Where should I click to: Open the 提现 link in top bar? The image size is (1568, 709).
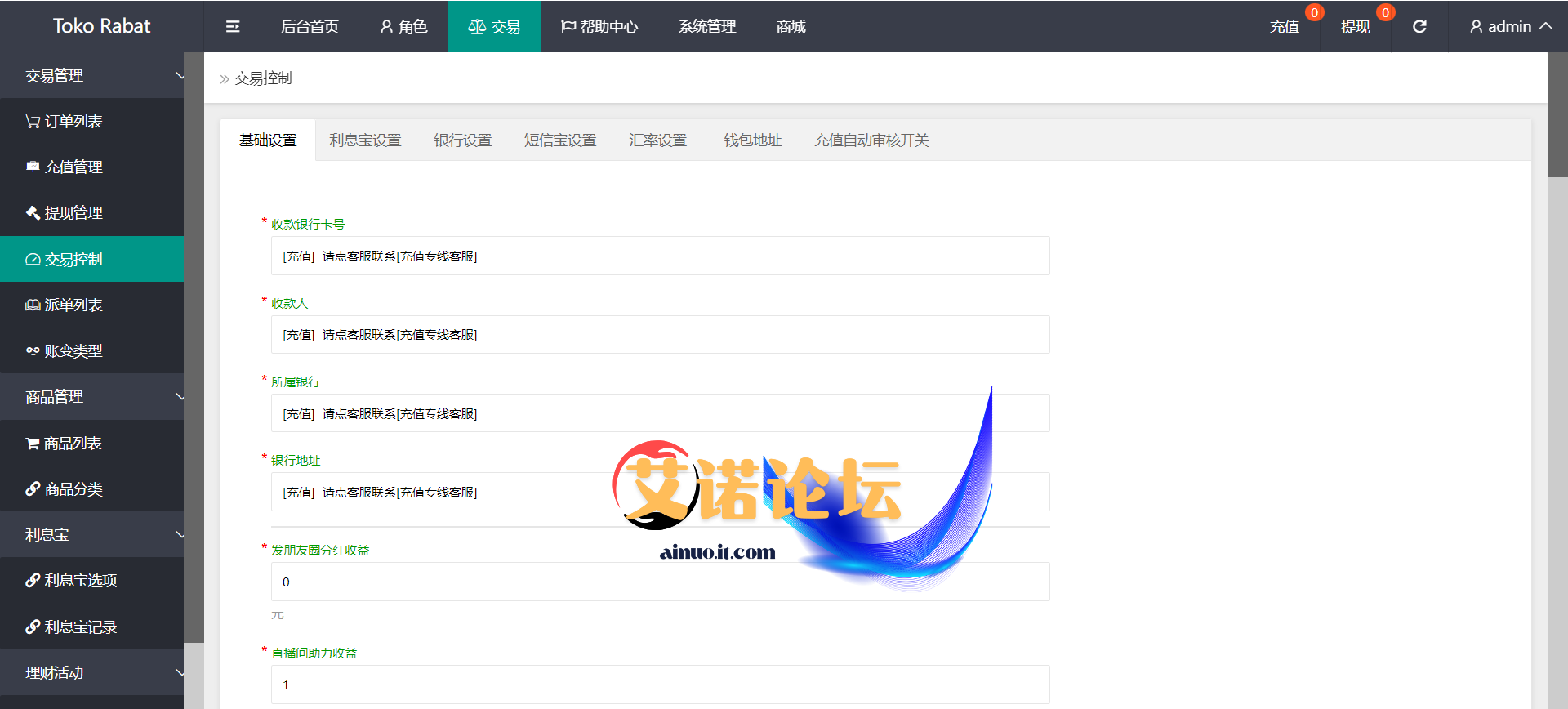(1356, 27)
